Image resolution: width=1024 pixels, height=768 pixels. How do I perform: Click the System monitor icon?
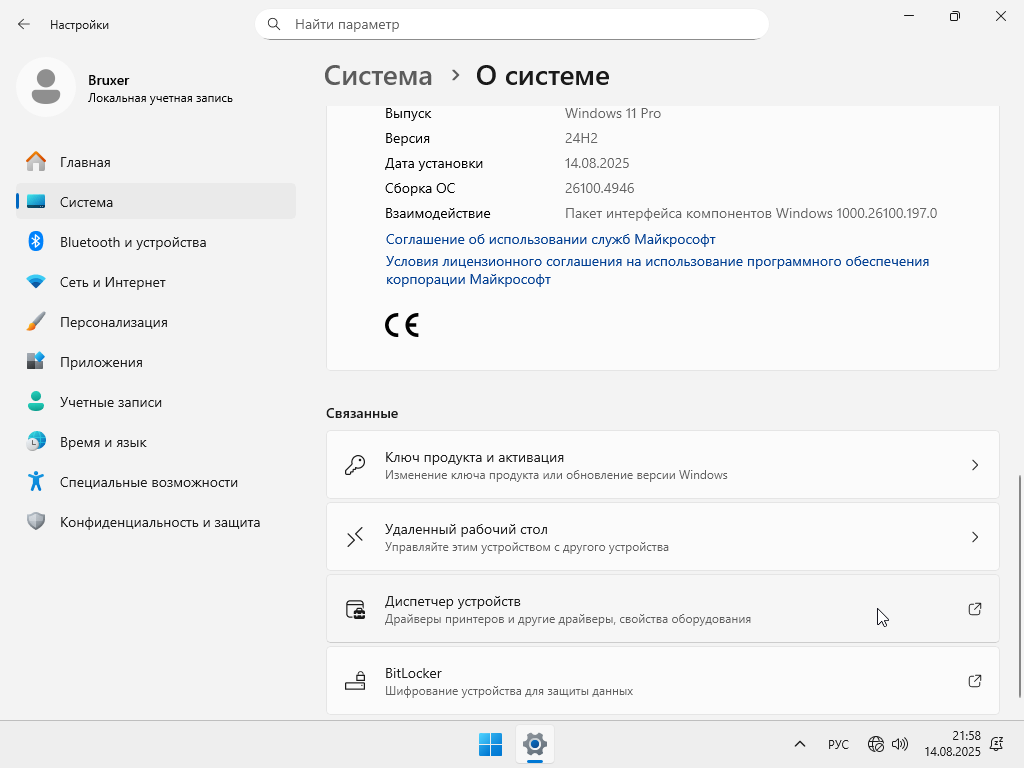[x=36, y=202]
